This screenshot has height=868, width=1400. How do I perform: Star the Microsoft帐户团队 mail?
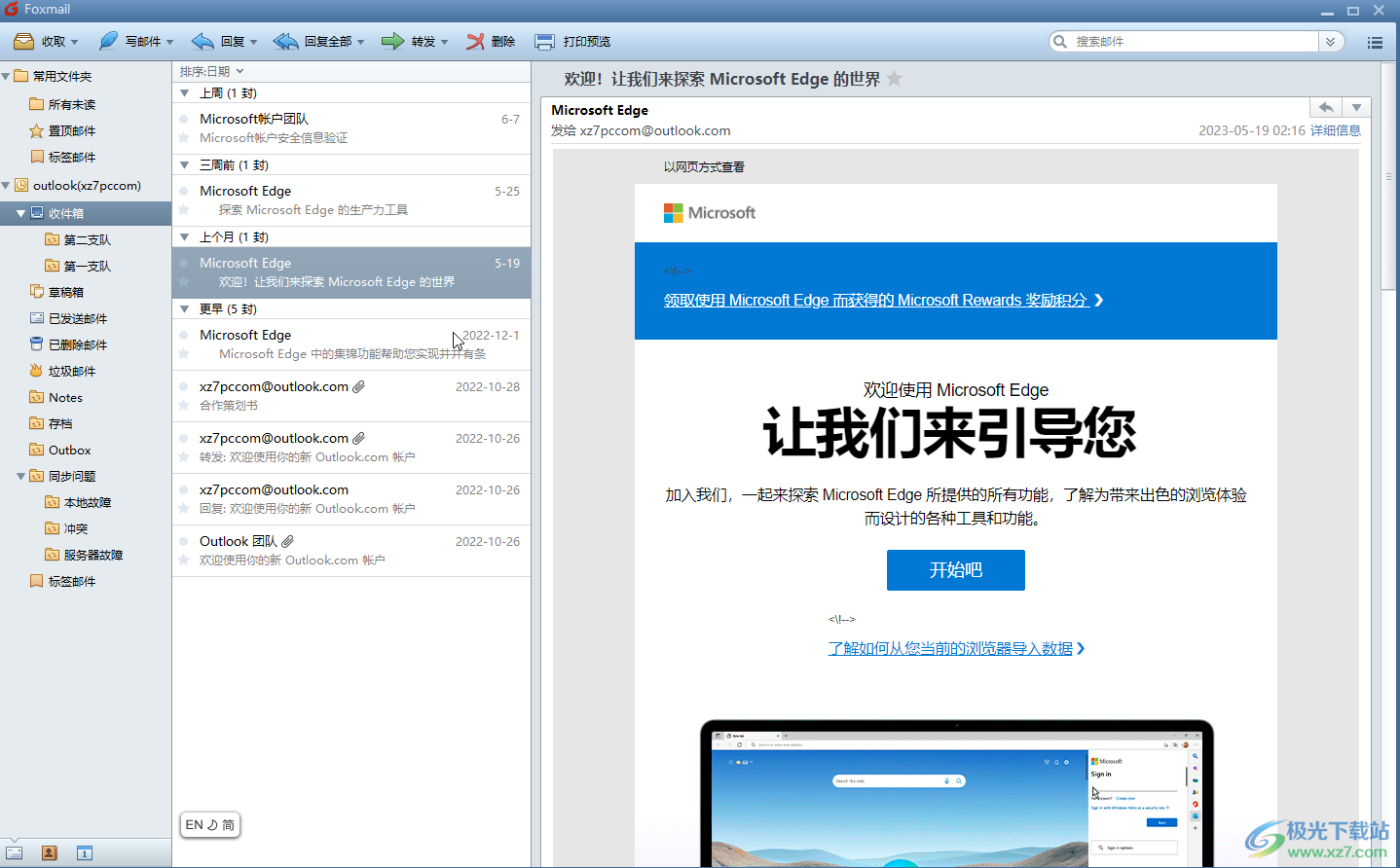(183, 138)
